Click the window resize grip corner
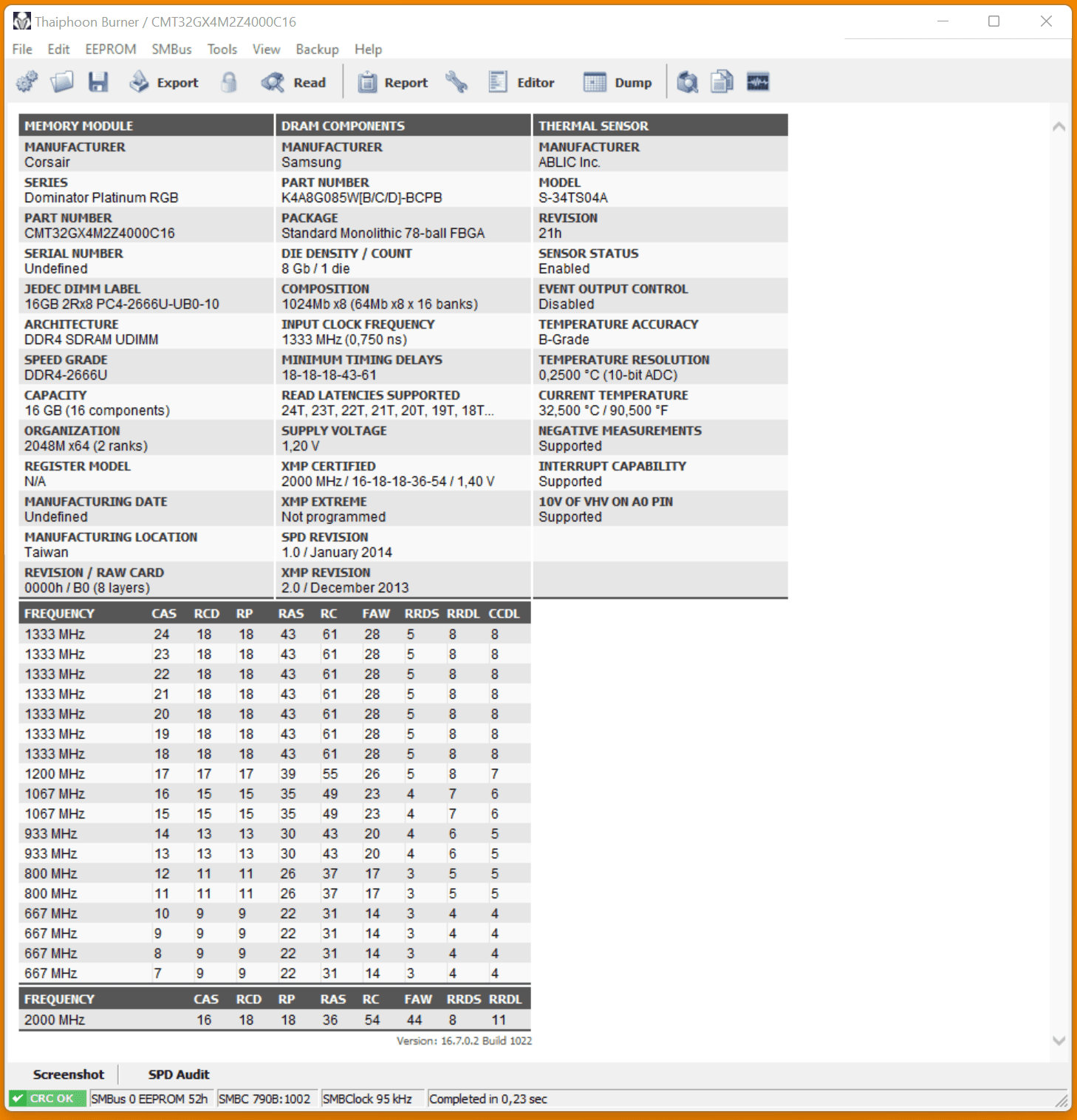 tap(1061, 1101)
